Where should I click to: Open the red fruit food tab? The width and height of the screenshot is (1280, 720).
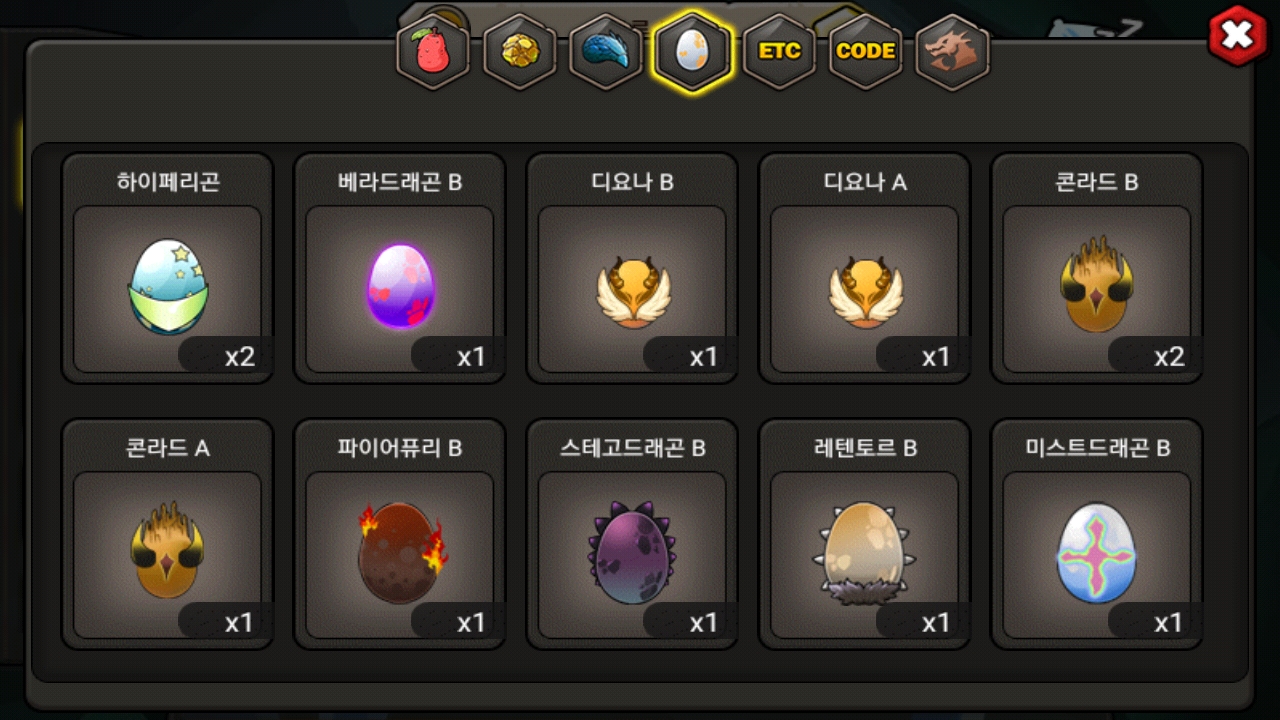433,51
